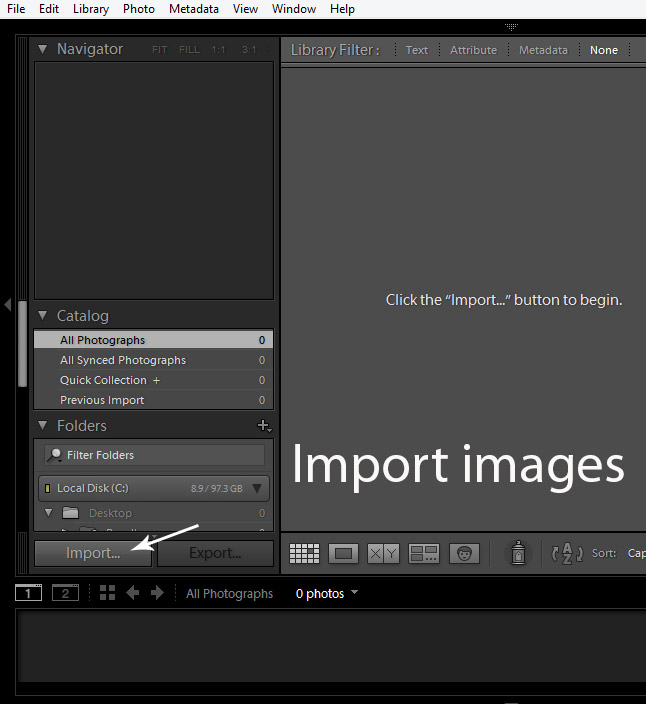
Task: Select Previous Import in Catalog
Action: [154, 400]
